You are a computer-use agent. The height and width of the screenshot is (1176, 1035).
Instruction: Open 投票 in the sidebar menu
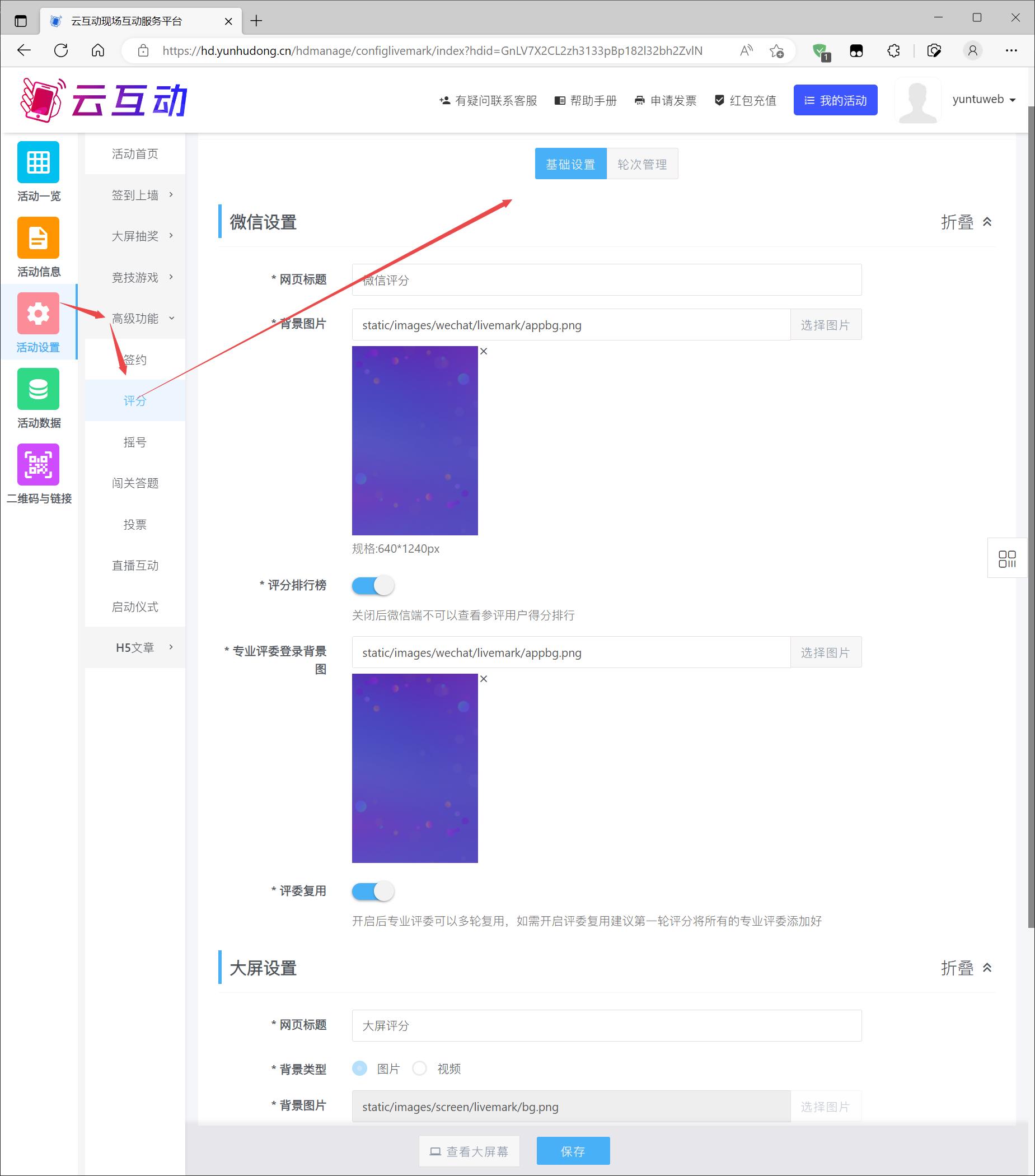(134, 525)
